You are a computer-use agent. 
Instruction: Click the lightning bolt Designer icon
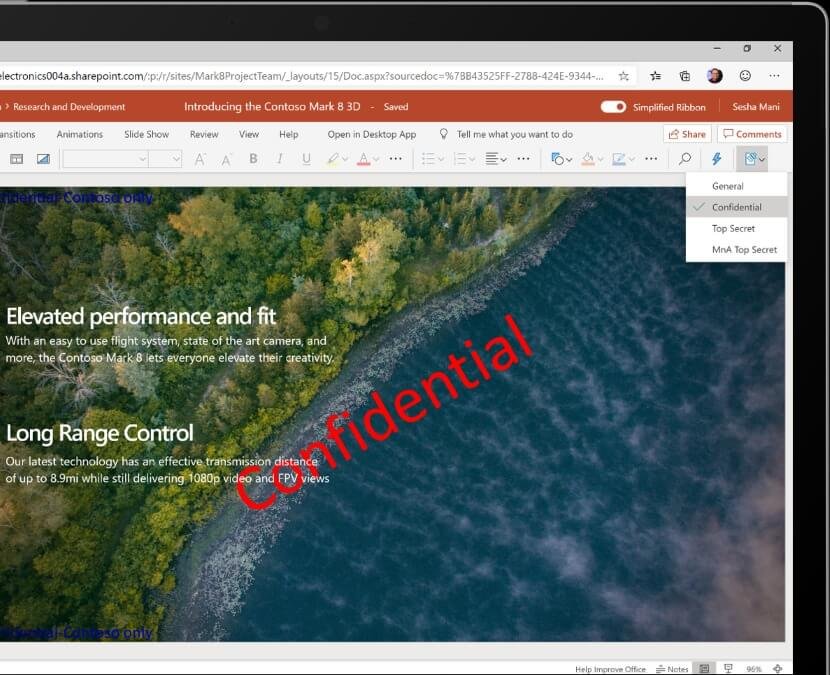716,159
